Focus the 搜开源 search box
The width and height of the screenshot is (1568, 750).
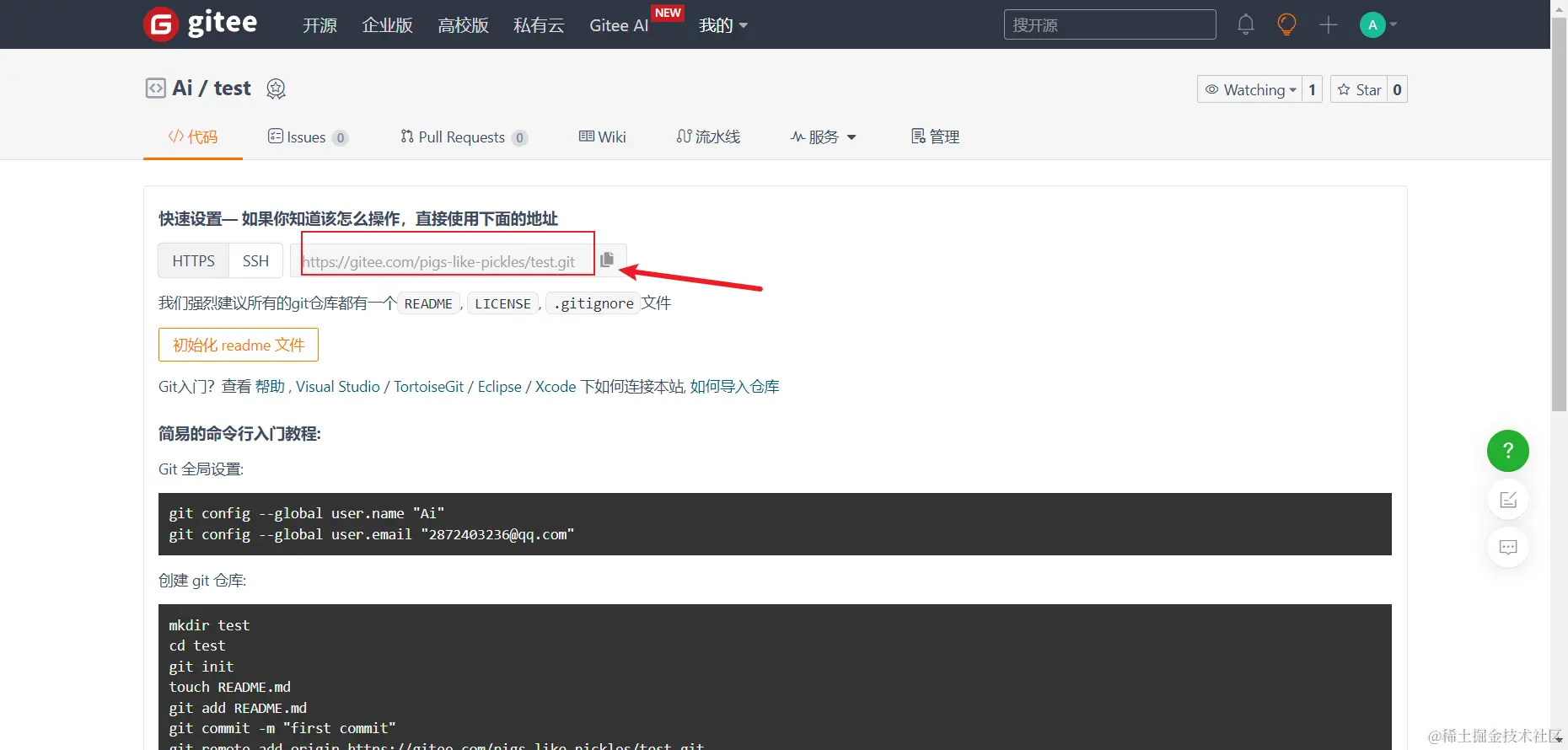pyautogui.click(x=1109, y=24)
